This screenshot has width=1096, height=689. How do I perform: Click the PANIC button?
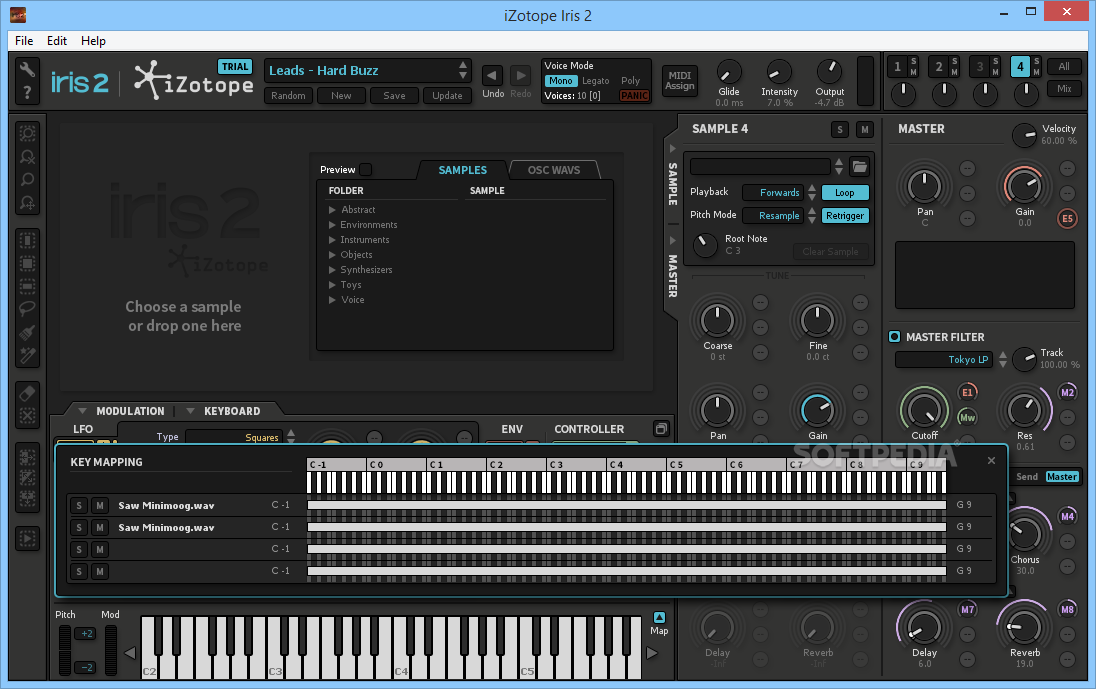pos(634,96)
